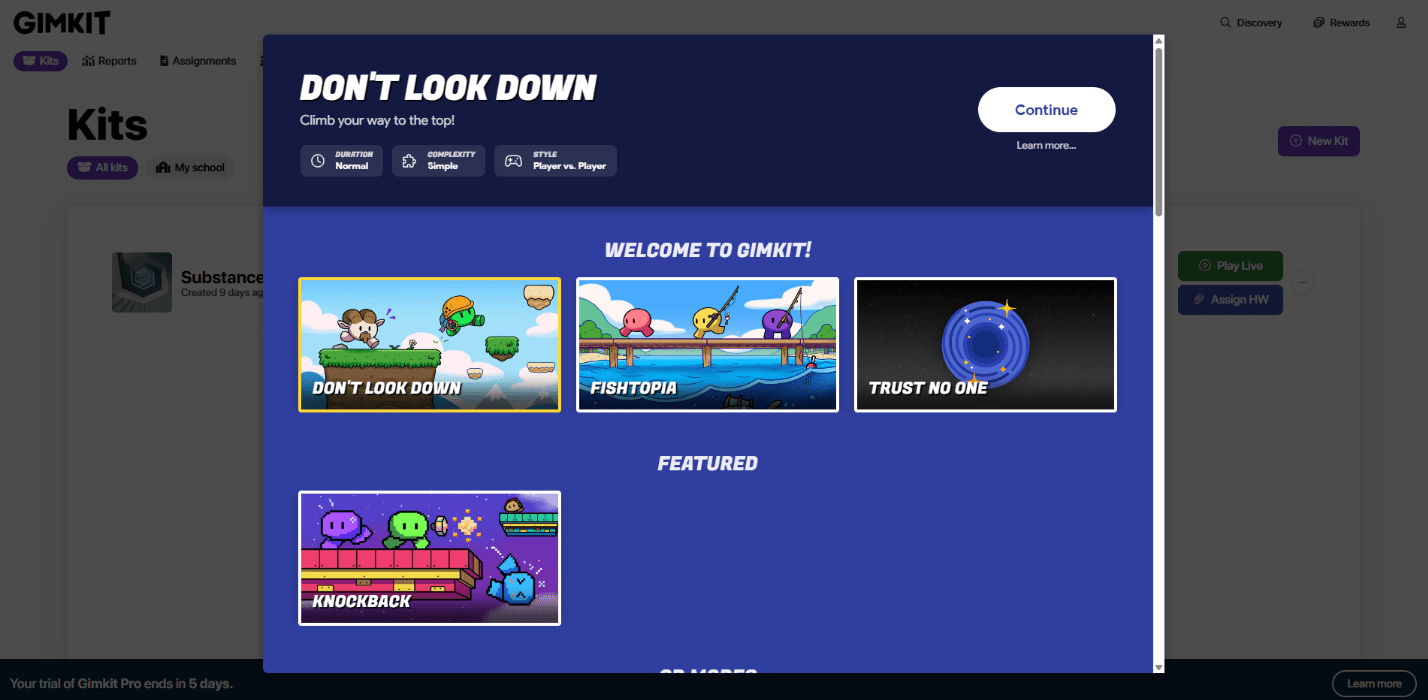Switch to the Kits tab
Viewport: 1428px width, 700px height.
pos(41,61)
